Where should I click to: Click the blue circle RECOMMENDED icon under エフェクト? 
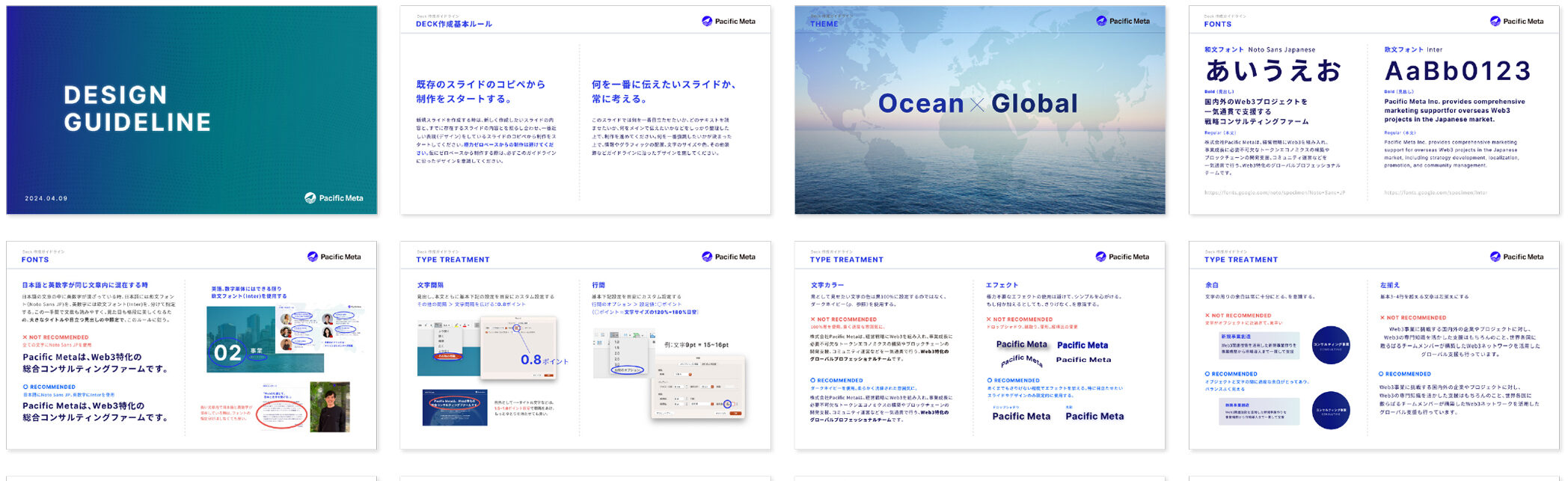990,381
